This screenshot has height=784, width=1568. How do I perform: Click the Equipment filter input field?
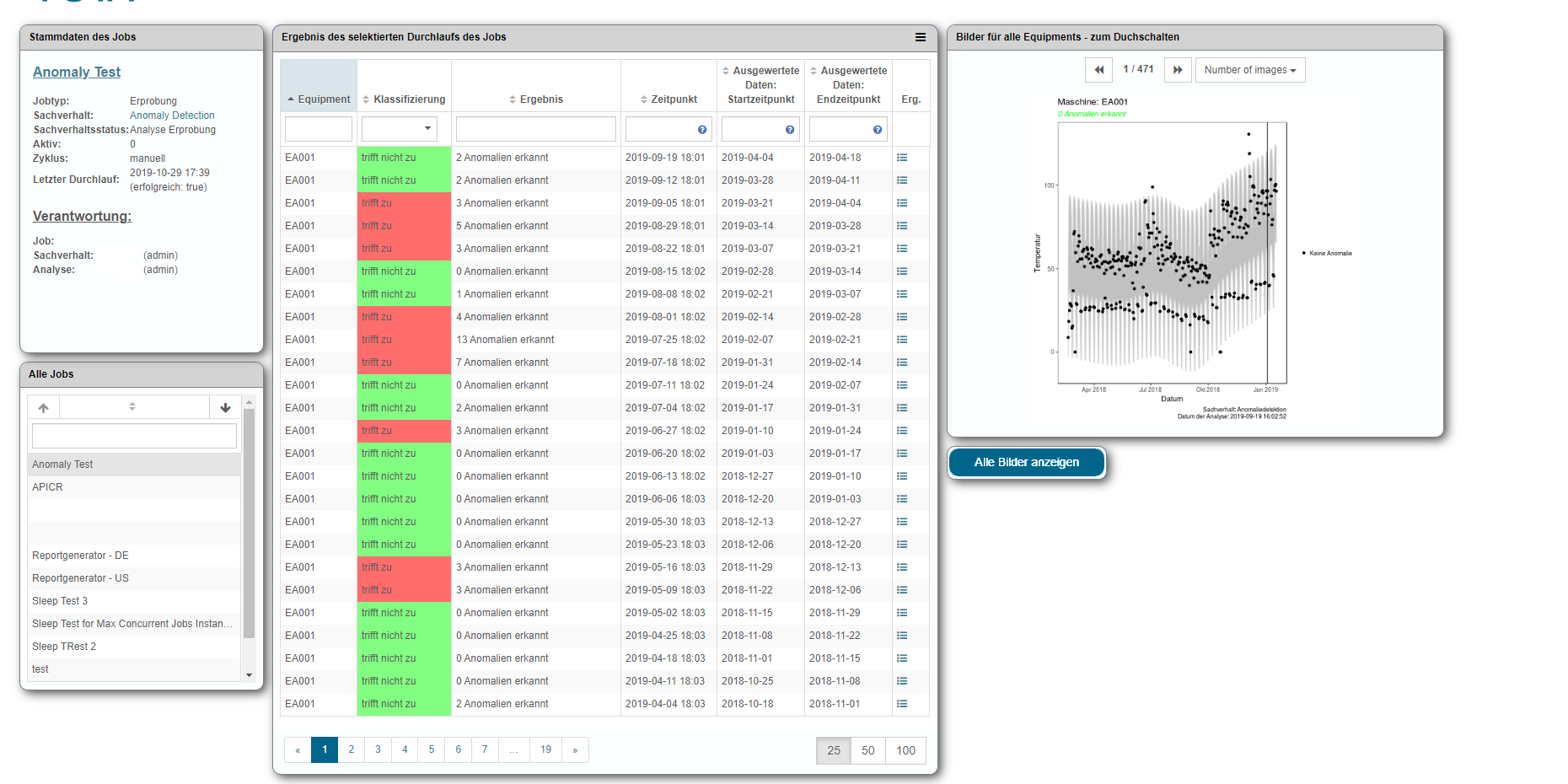click(319, 129)
